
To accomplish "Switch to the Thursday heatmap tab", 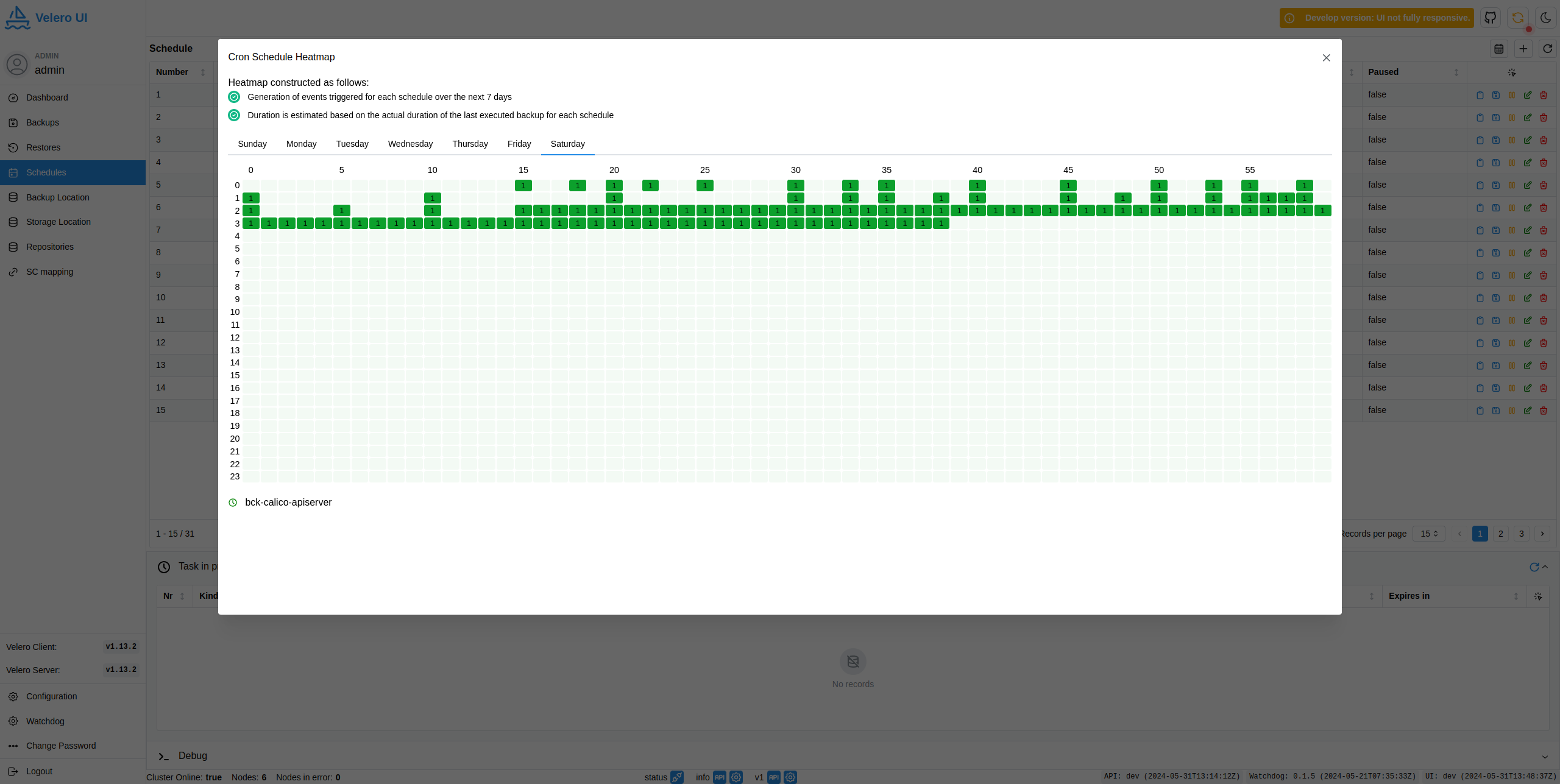I will point(470,144).
